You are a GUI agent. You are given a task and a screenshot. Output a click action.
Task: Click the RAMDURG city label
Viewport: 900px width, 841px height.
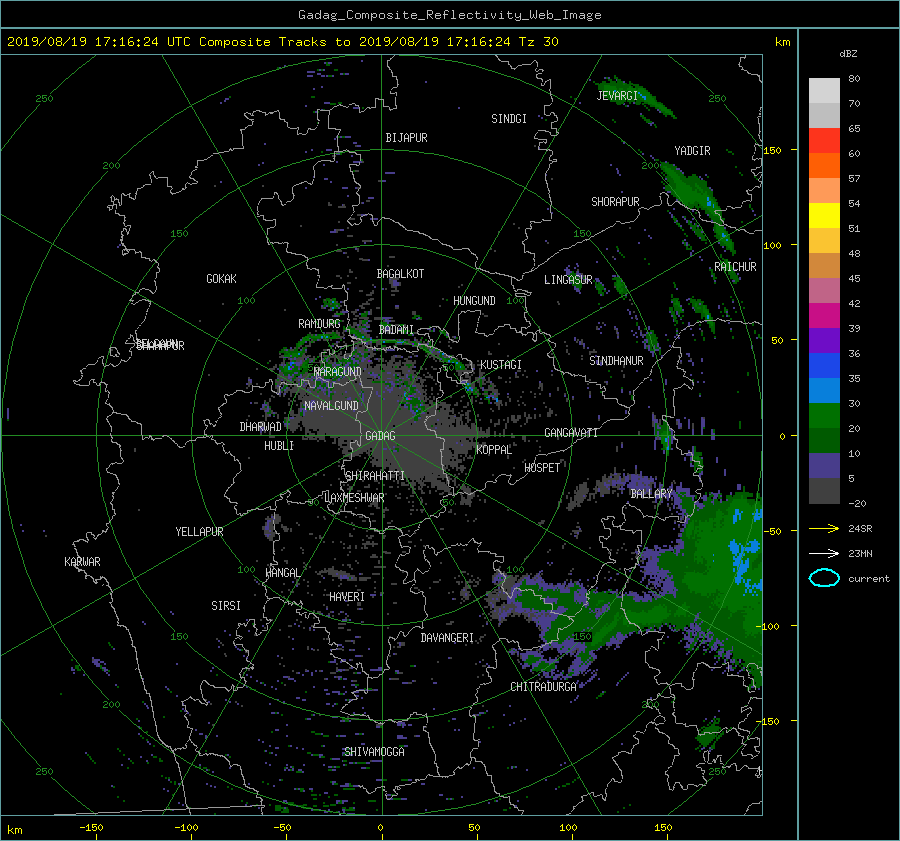319,324
